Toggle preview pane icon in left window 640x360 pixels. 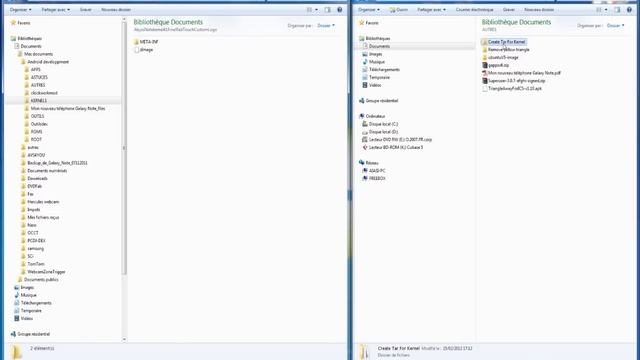(x=328, y=9)
